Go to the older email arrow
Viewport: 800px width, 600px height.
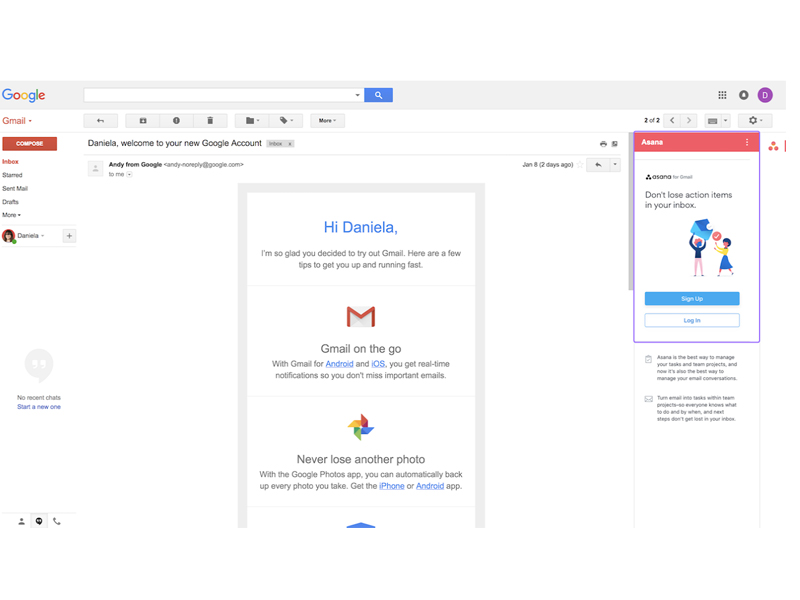689,120
